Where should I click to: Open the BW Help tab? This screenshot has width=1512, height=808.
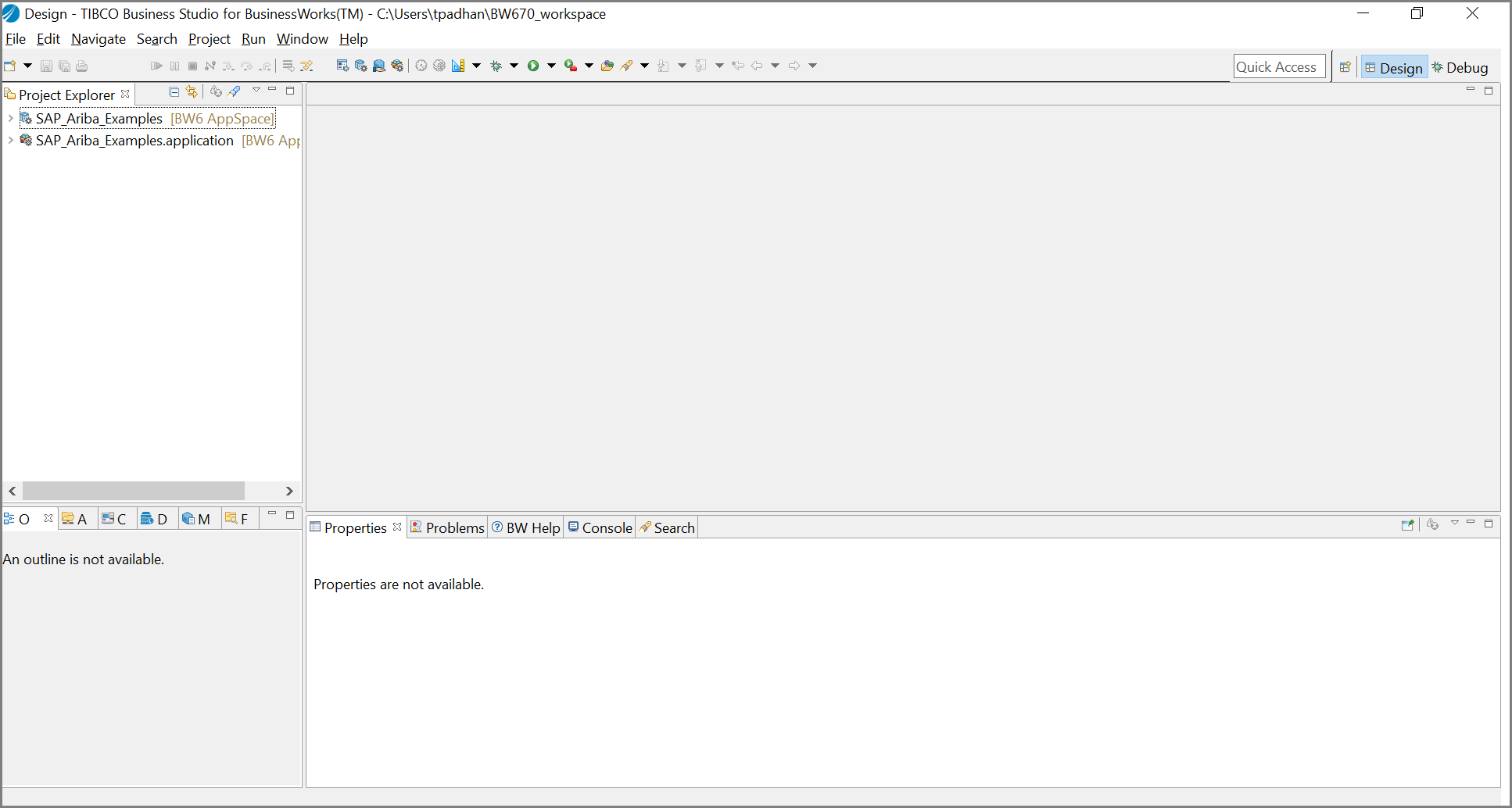pos(526,528)
